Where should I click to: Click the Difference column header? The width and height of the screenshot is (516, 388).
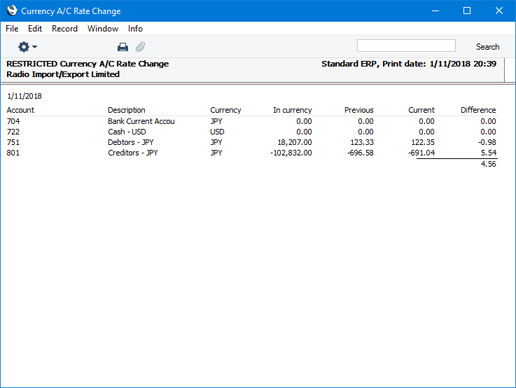point(478,110)
